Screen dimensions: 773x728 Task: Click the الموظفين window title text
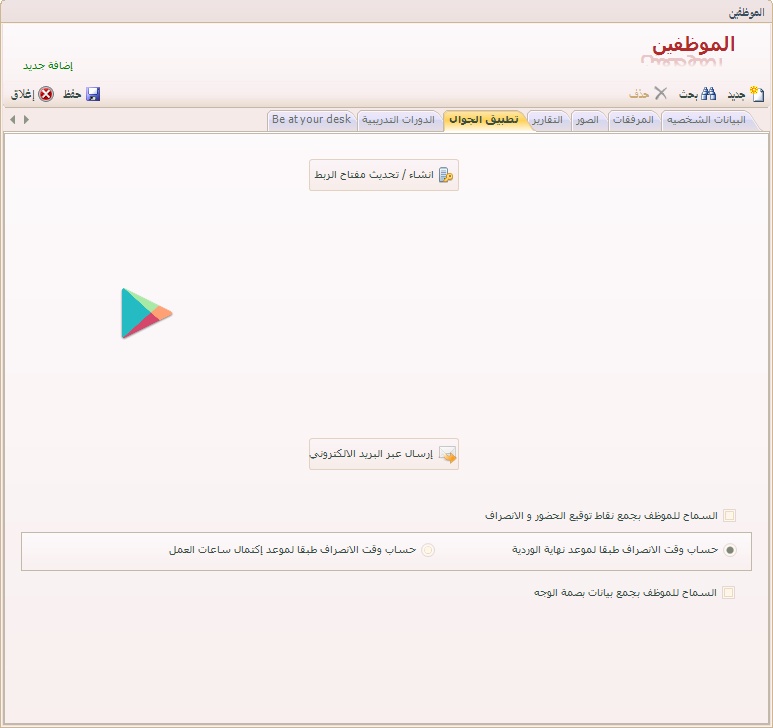[x=746, y=13]
